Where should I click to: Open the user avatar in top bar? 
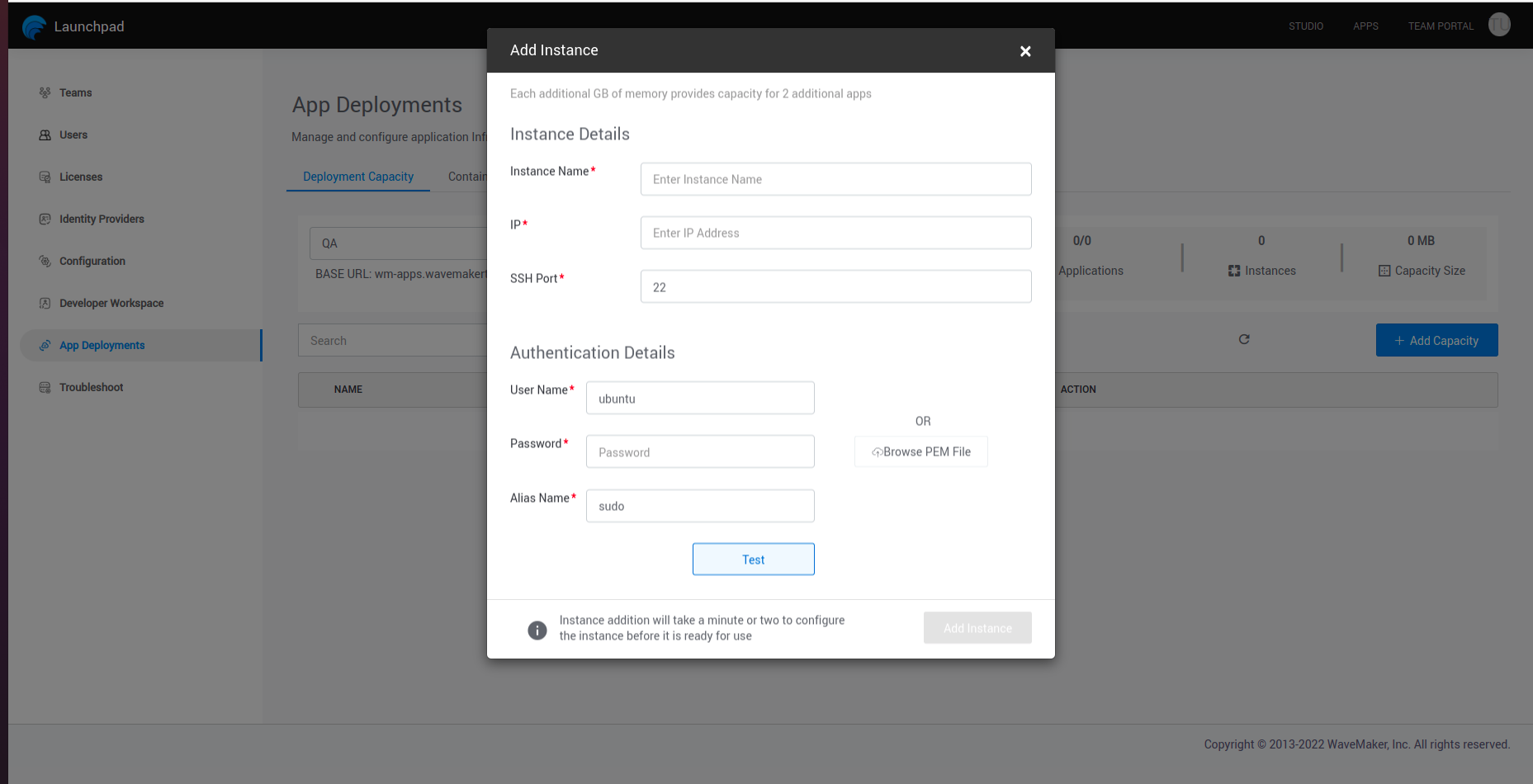coord(1499,25)
